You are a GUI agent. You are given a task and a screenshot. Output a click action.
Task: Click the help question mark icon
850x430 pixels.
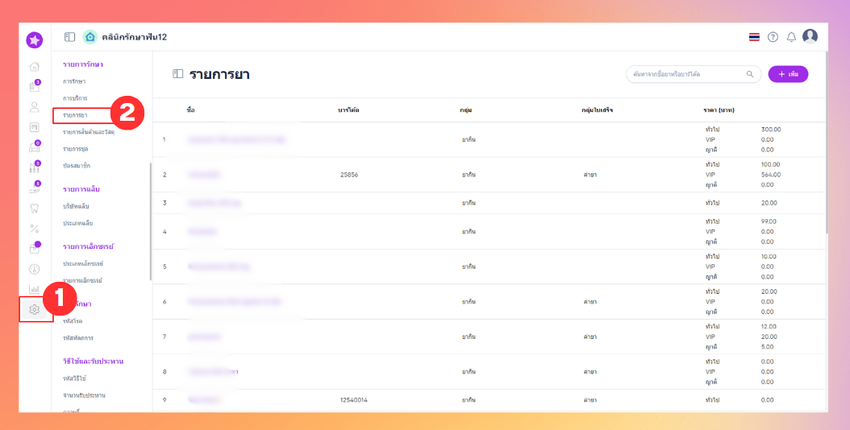(773, 37)
